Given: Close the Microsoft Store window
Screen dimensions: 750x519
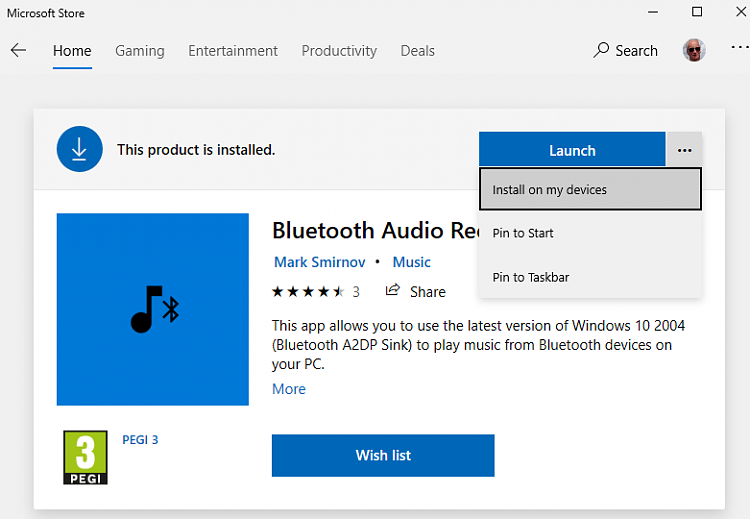Looking at the screenshot, I should pyautogui.click(x=741, y=12).
